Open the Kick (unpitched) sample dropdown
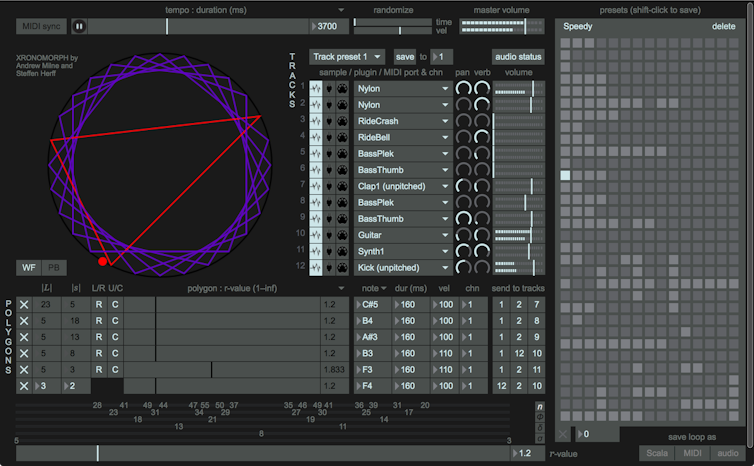The height and width of the screenshot is (466, 754). (x=403, y=267)
